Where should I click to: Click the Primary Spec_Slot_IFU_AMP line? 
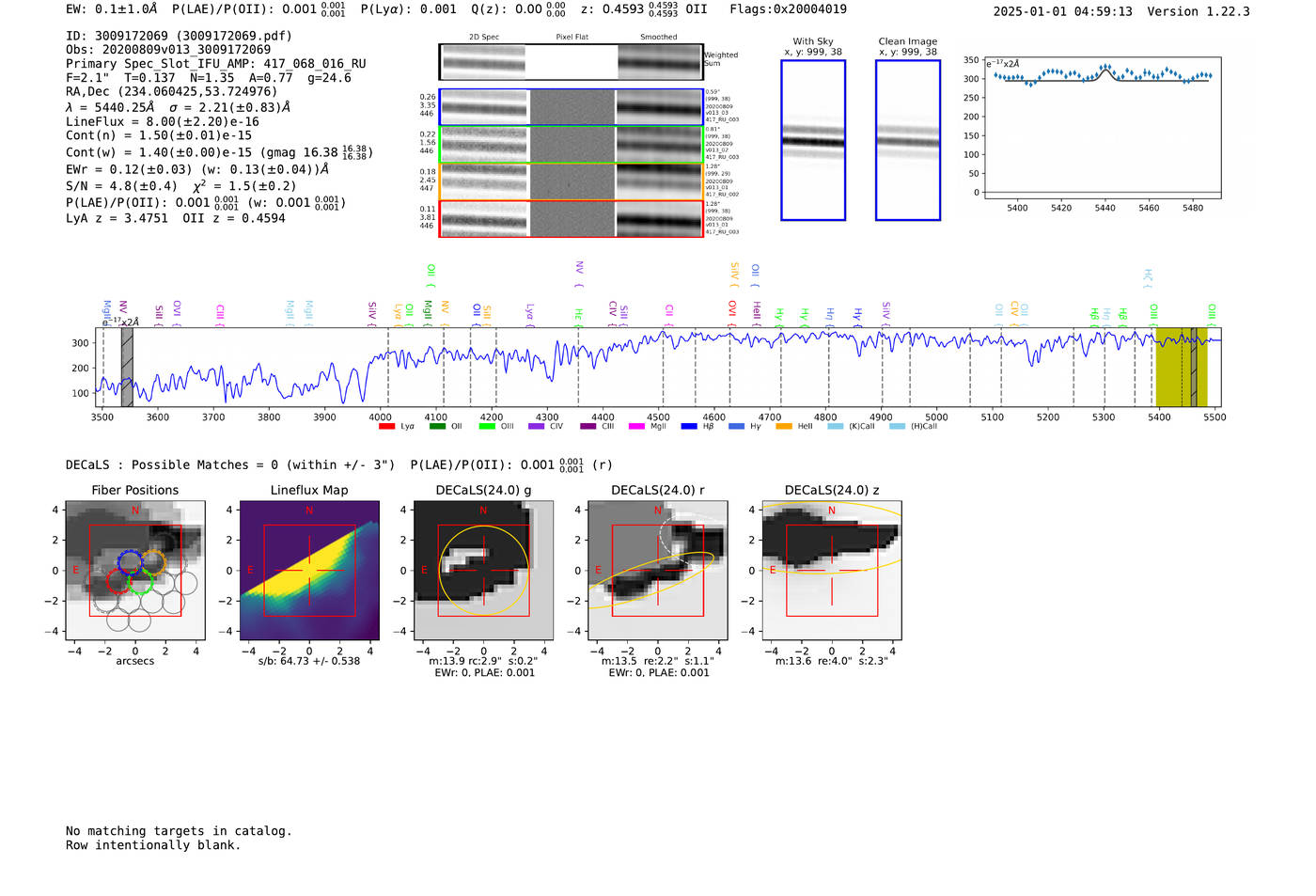[x=216, y=64]
